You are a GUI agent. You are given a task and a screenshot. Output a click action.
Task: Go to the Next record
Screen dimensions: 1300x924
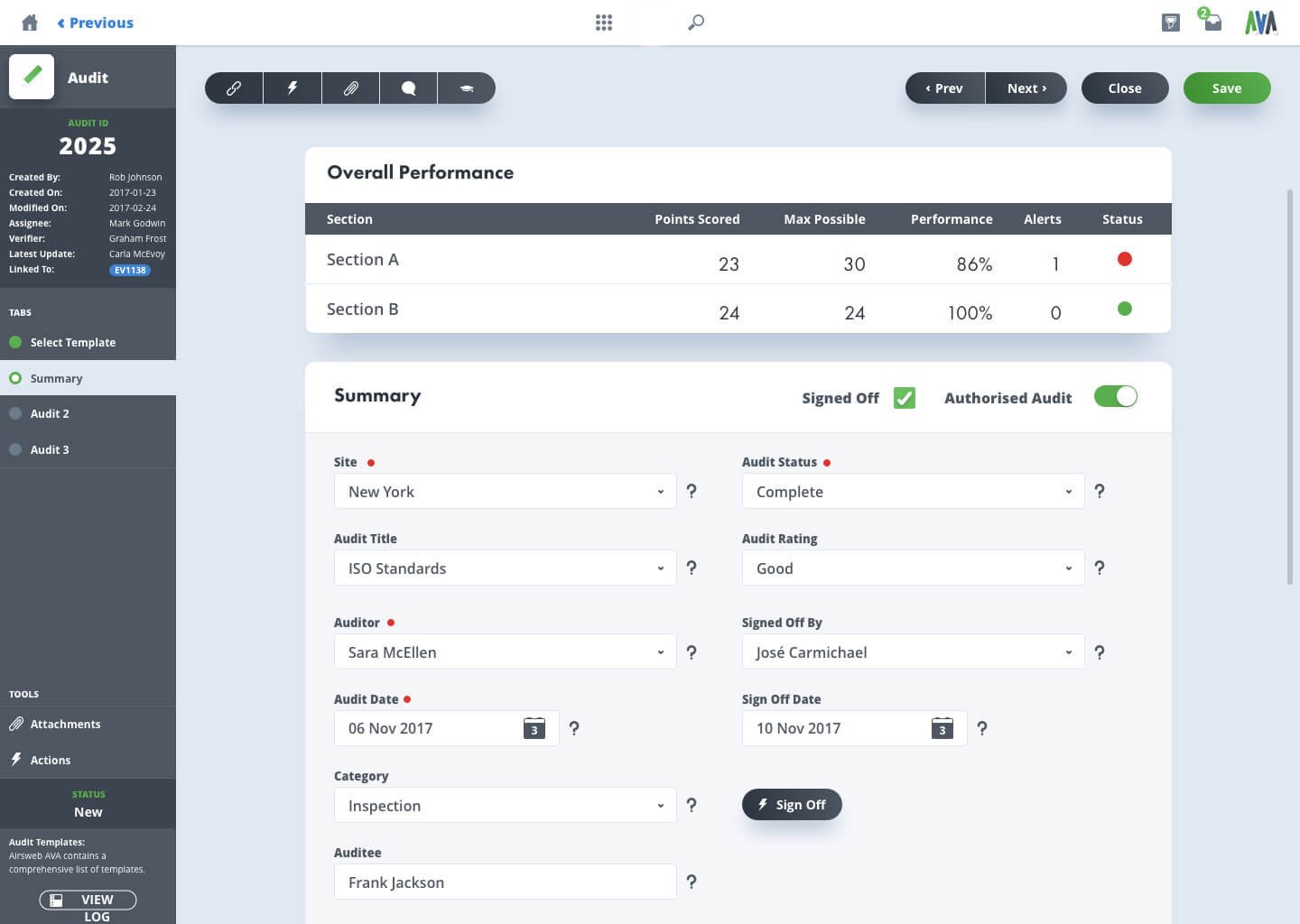(x=1026, y=88)
